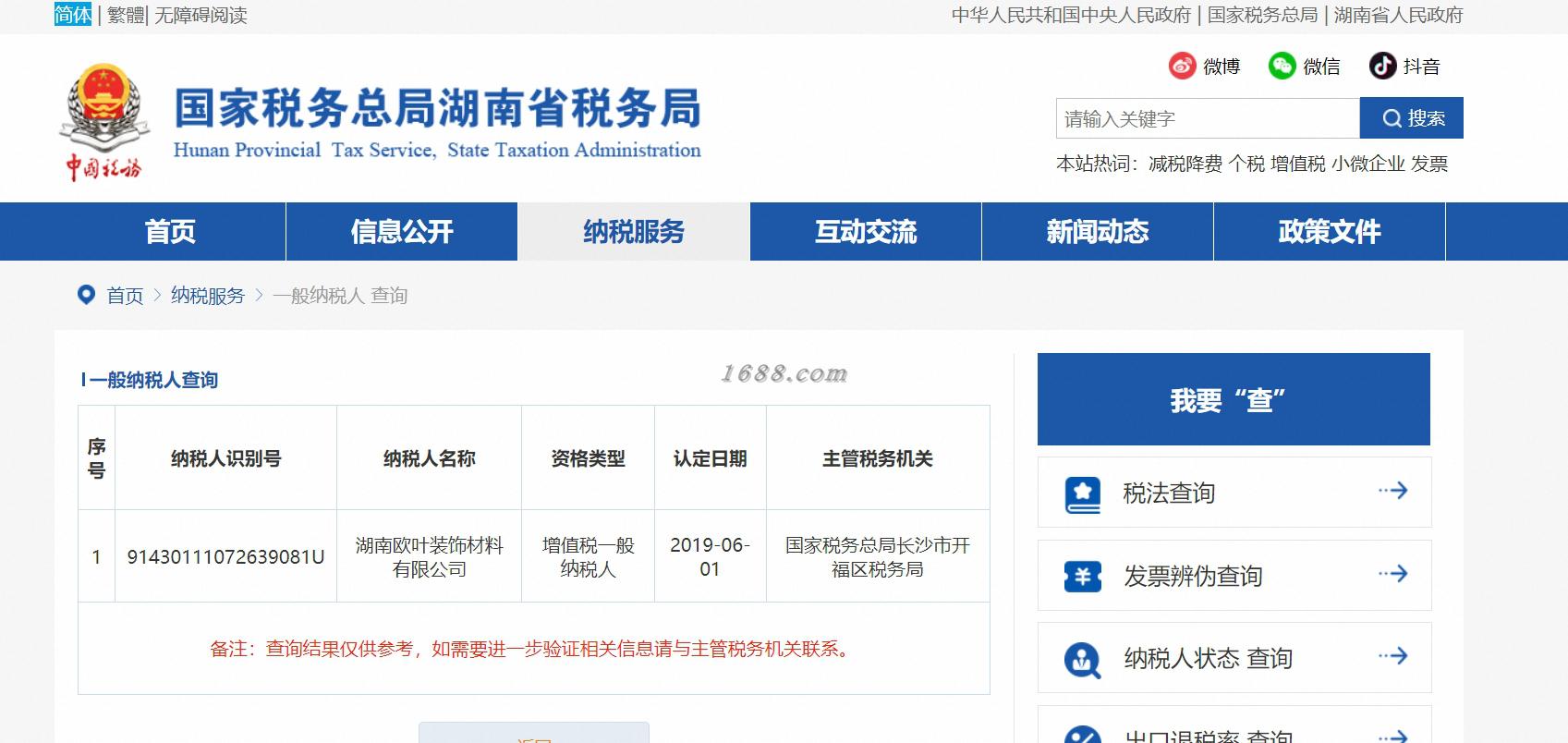Click the 一般纳税人查询 section title
Viewport: 1568px width, 743px height.
153,380
